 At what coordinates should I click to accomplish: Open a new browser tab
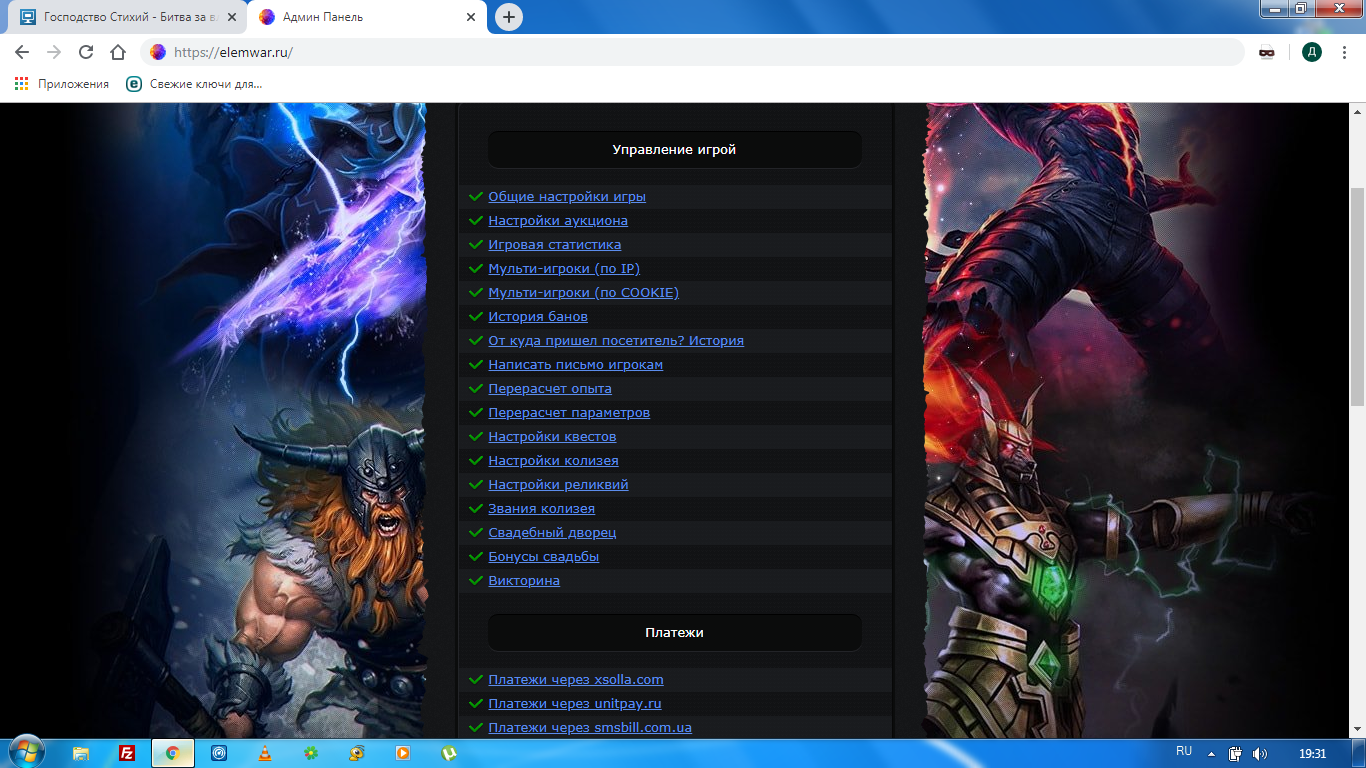point(509,17)
